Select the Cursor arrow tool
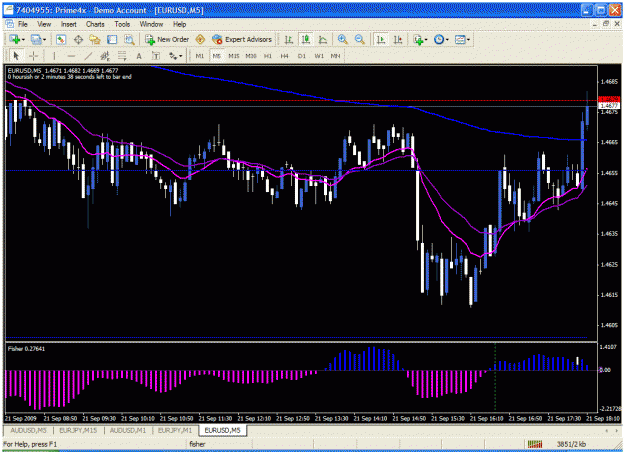Screen dimensions: 625x452 [x=16, y=56]
